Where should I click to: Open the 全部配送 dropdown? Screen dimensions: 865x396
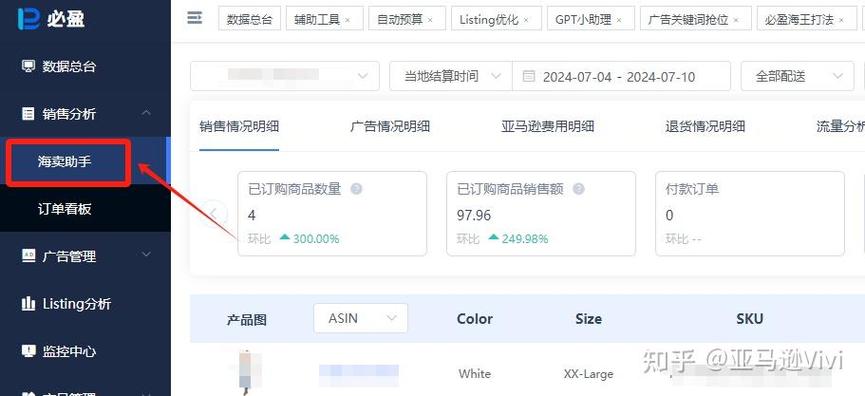(797, 76)
